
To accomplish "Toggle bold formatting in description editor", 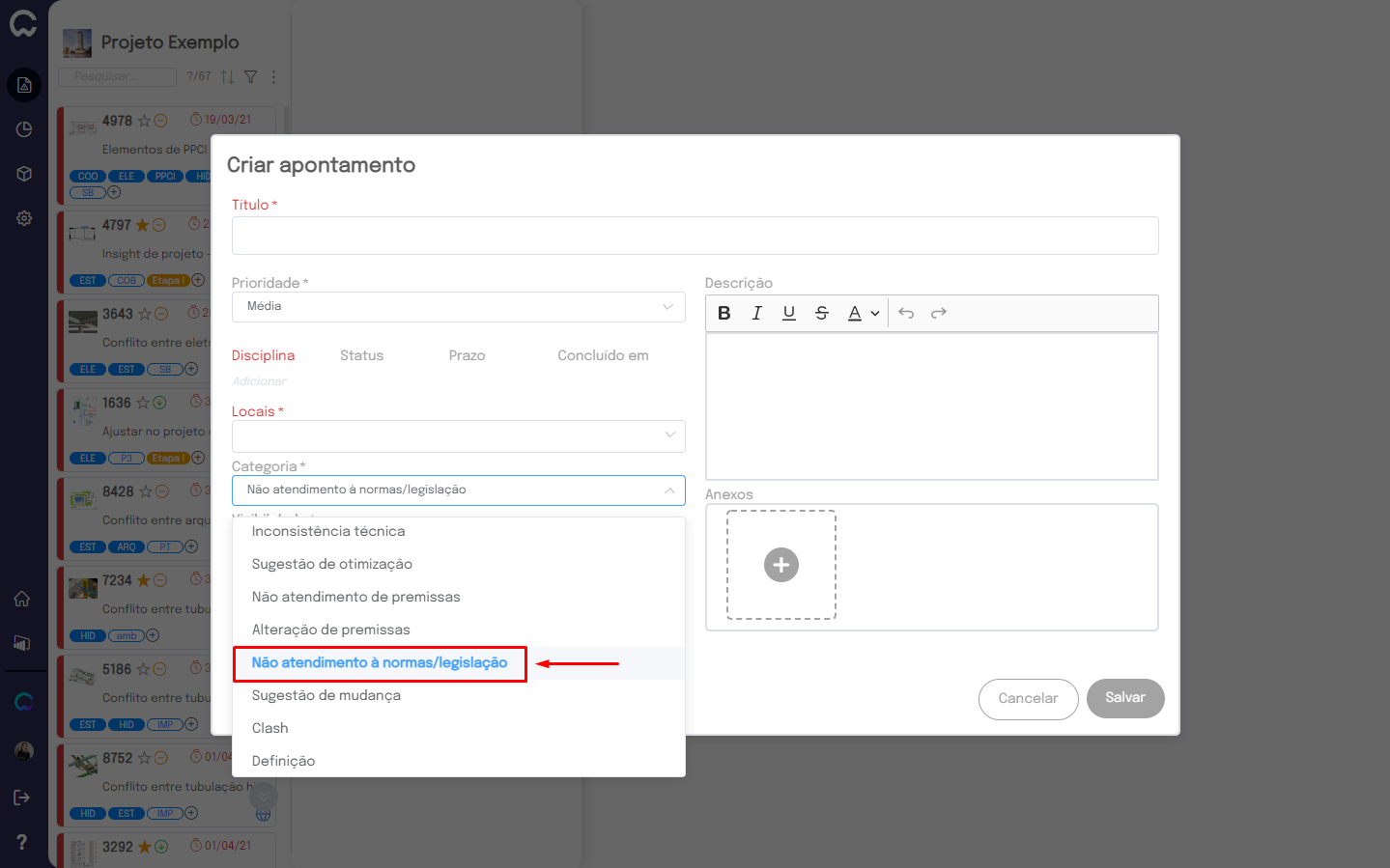I will (x=724, y=313).
